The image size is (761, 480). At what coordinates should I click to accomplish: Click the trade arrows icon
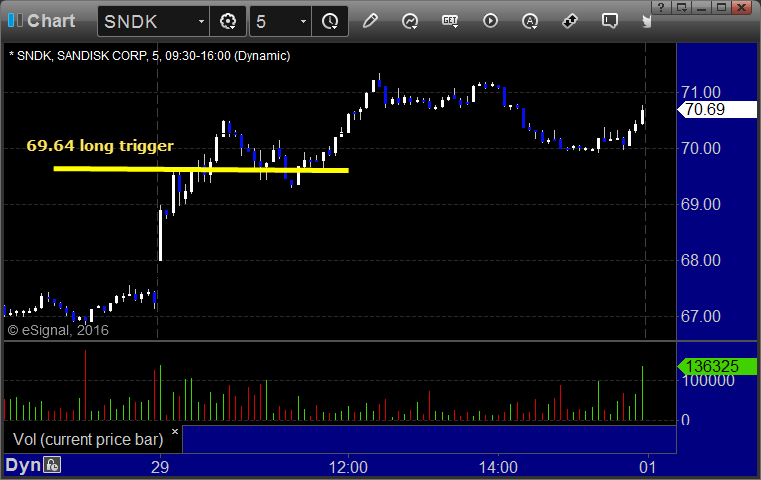point(570,21)
